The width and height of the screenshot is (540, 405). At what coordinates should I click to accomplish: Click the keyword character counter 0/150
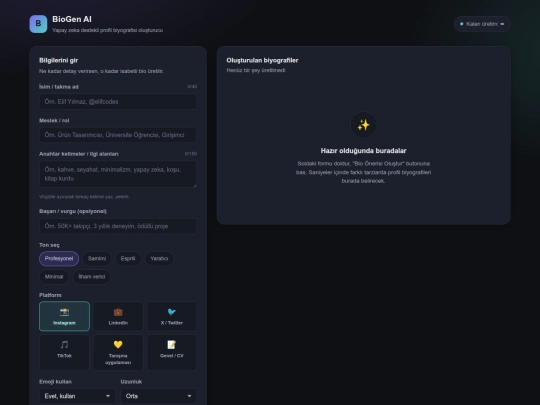[191, 154]
